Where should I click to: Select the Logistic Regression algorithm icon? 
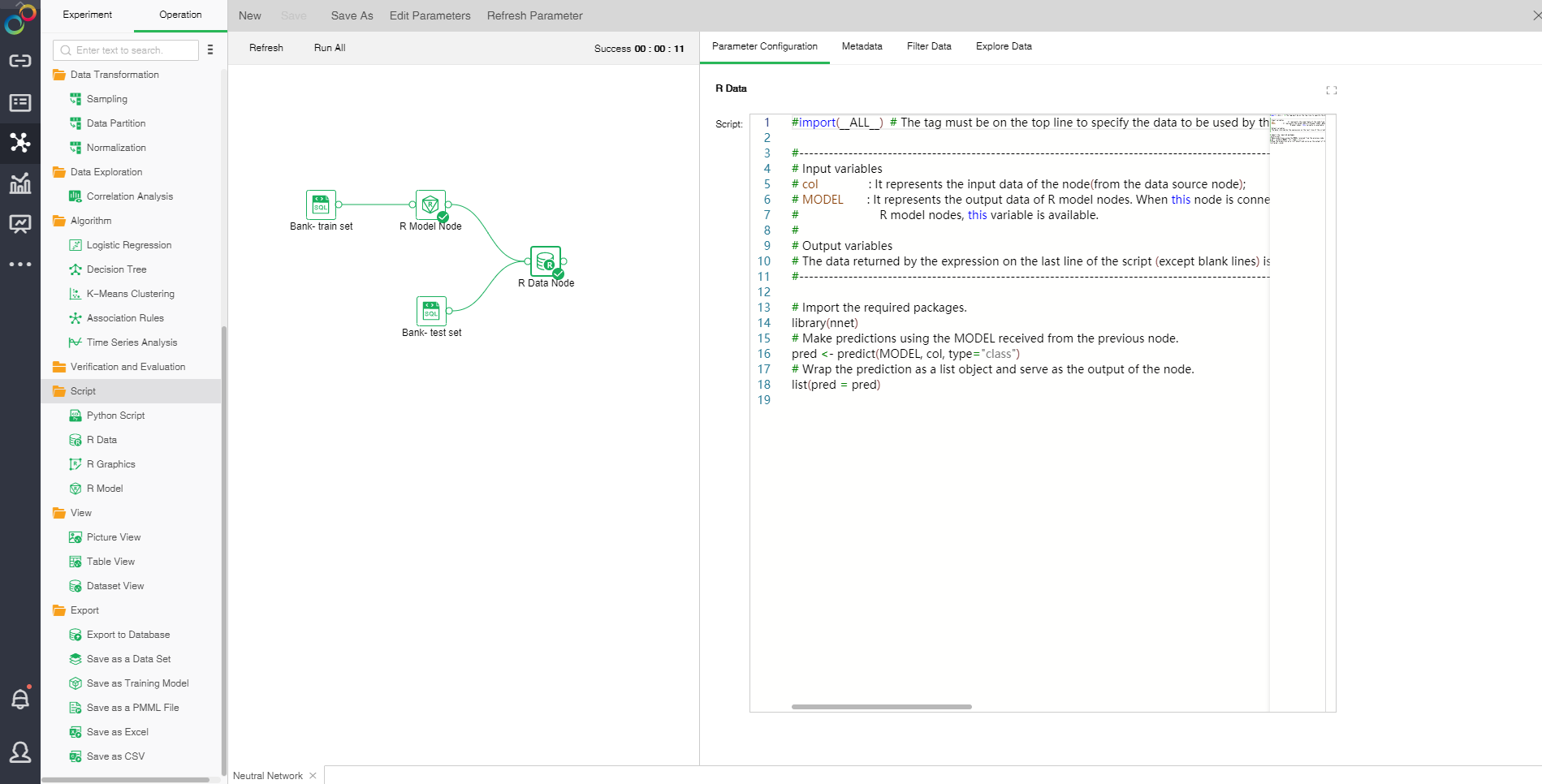point(76,245)
